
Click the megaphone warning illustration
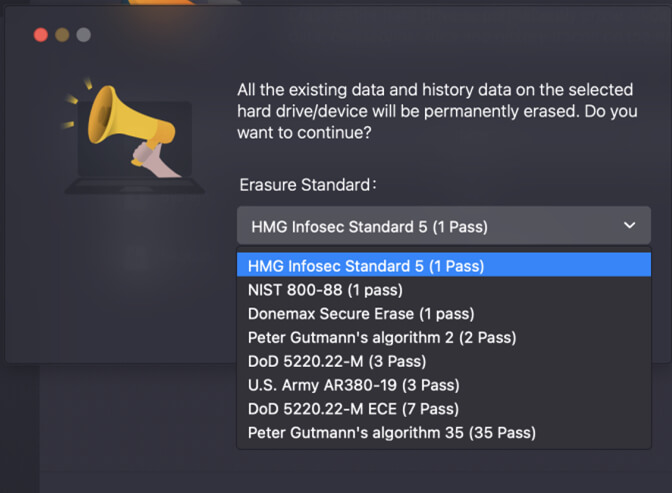coord(134,136)
